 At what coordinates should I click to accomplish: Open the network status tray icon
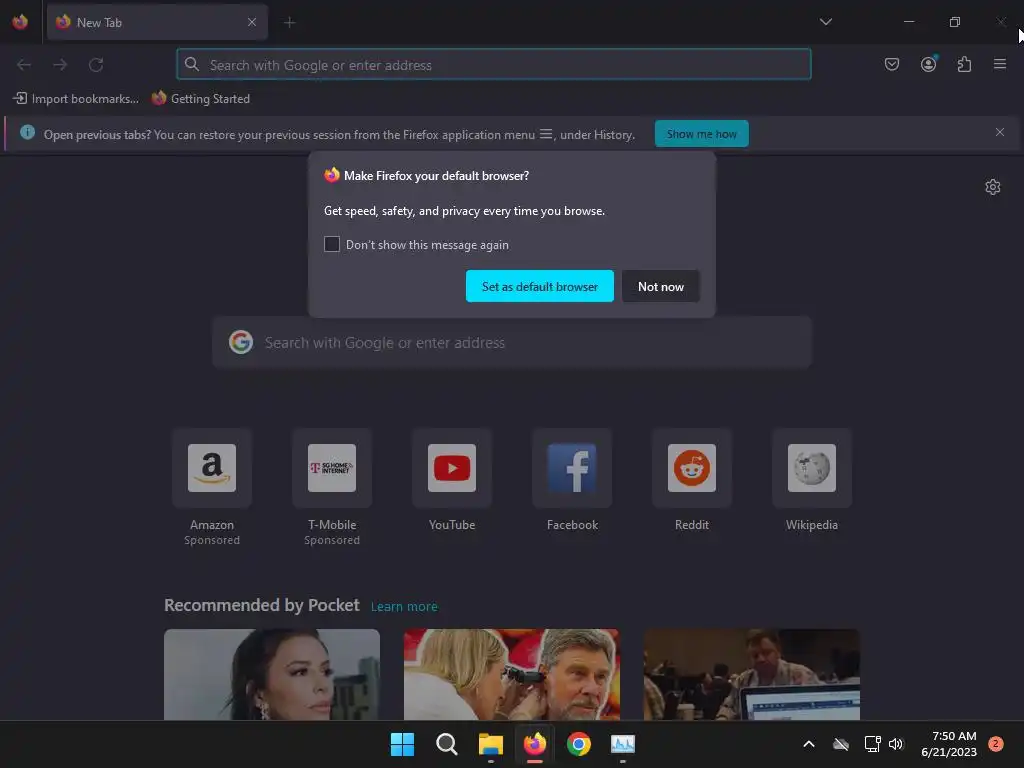tap(872, 744)
